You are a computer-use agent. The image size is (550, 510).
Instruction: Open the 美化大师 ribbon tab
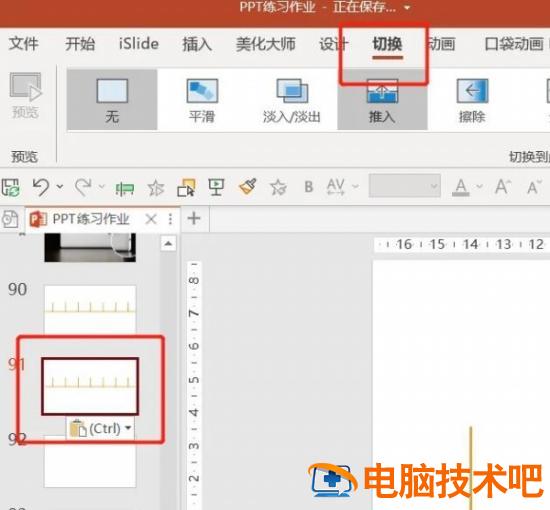coord(266,44)
